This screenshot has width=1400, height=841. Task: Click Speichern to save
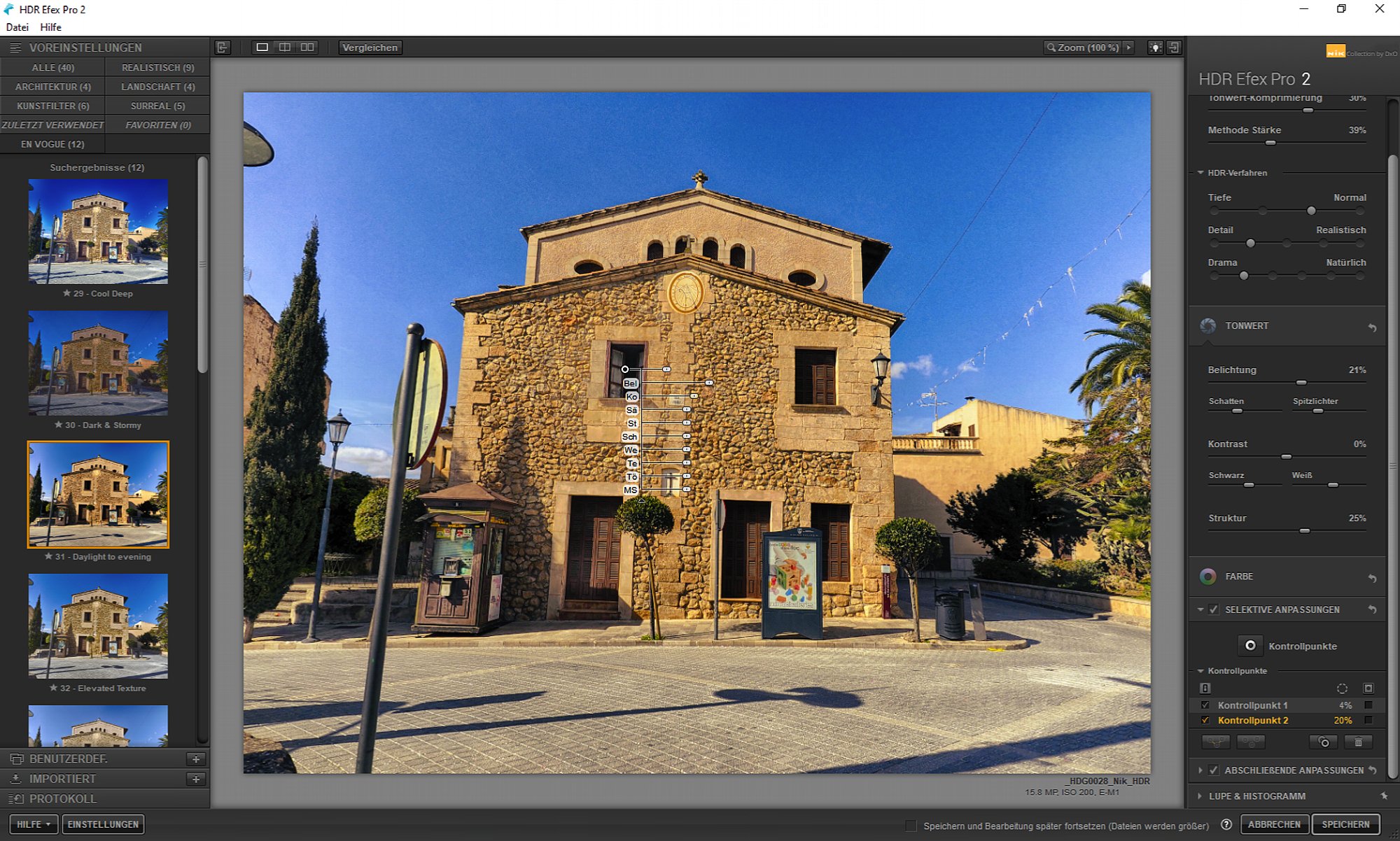(1345, 824)
